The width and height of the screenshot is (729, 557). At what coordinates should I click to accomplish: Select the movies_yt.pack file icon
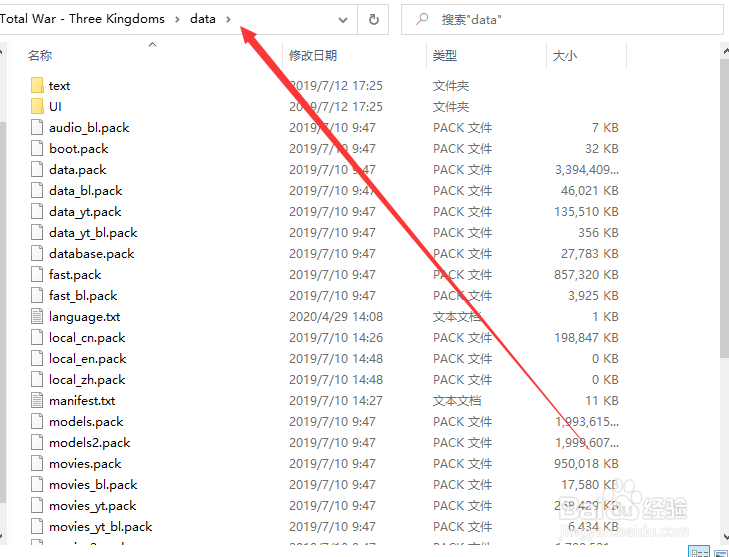tap(37, 505)
